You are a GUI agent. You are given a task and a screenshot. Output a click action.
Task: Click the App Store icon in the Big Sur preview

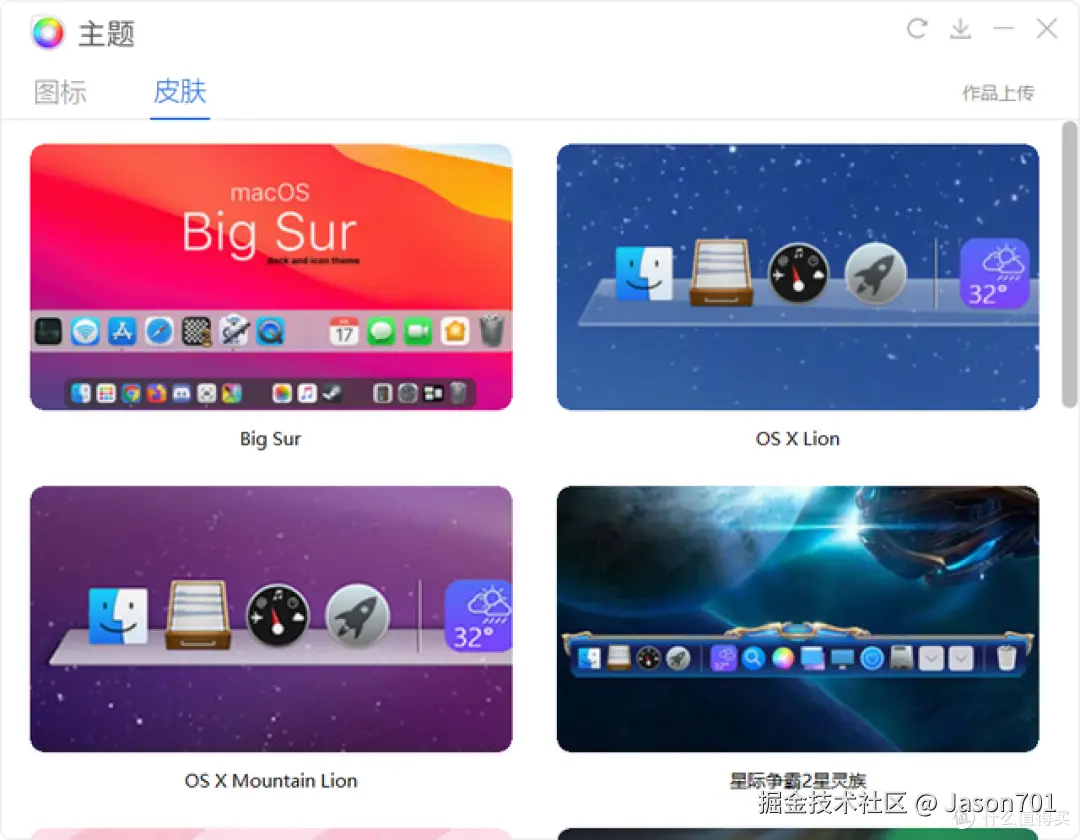(123, 330)
